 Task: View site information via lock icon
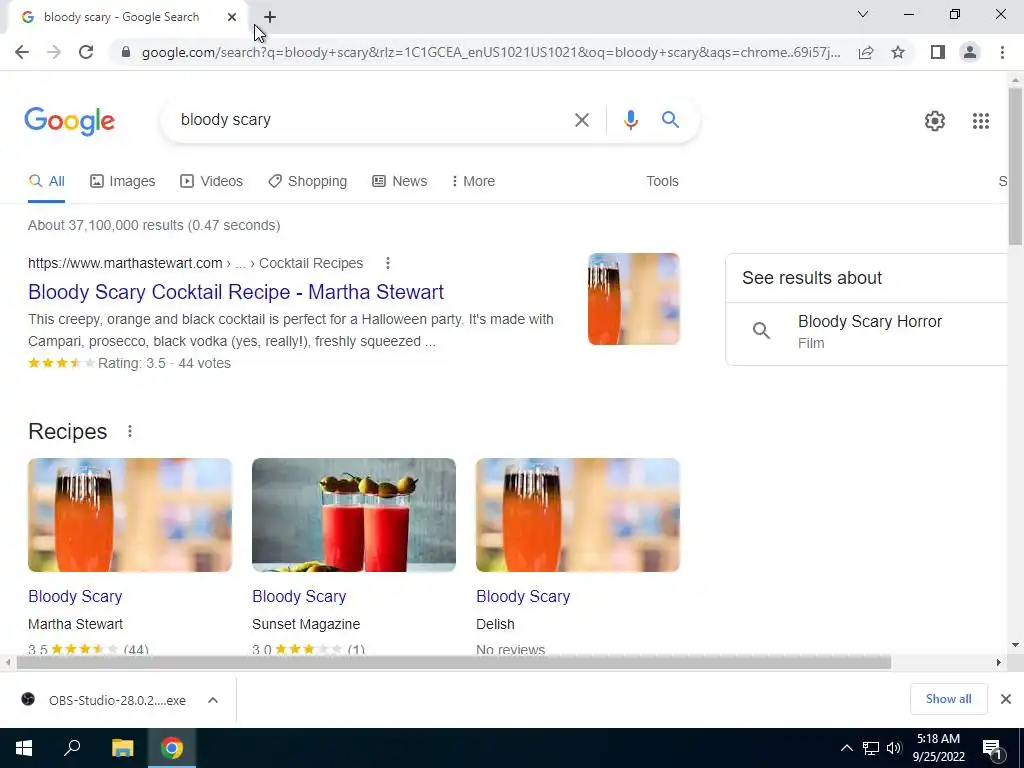point(126,52)
